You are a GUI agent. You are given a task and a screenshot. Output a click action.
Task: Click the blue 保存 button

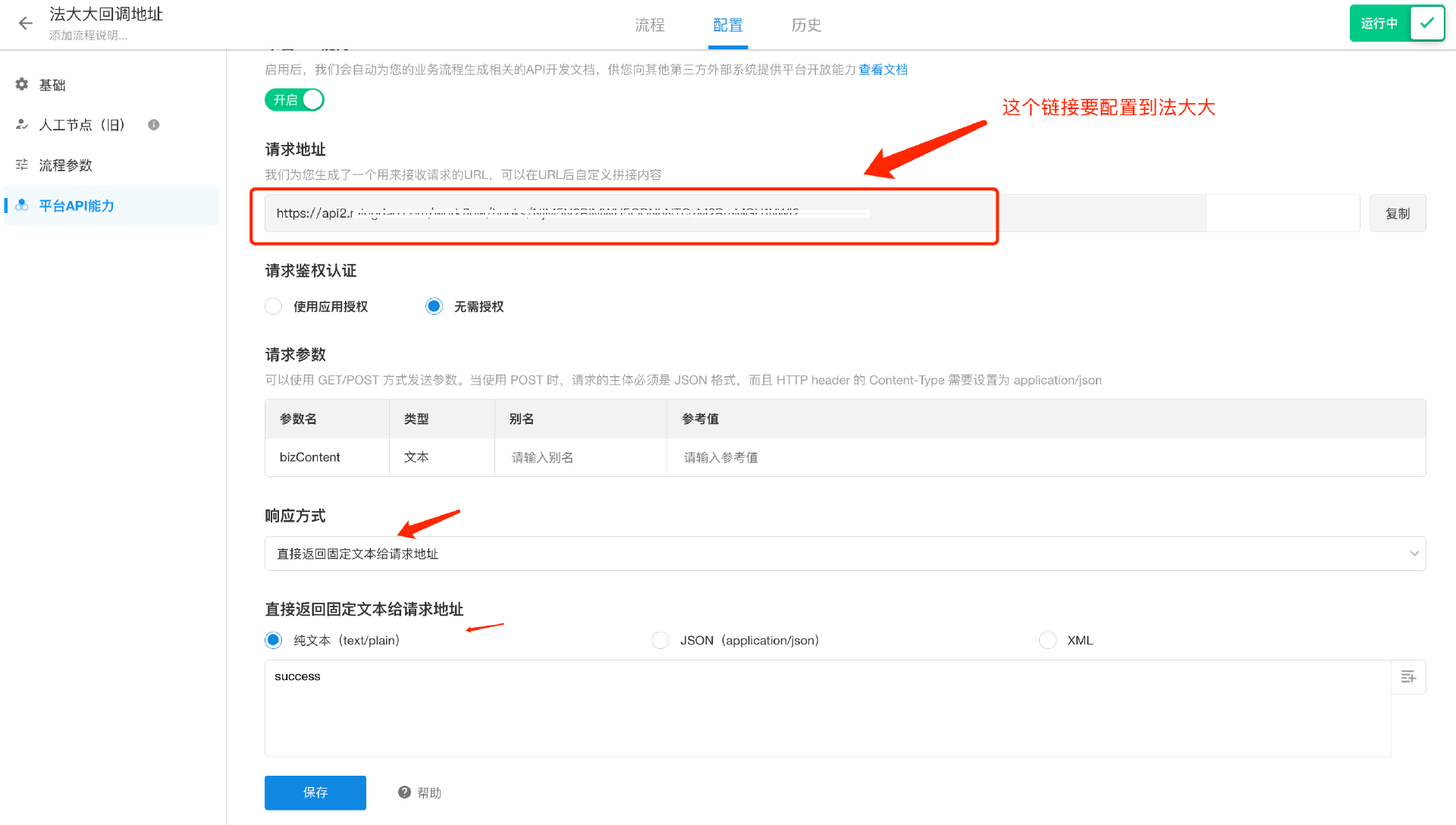[315, 792]
